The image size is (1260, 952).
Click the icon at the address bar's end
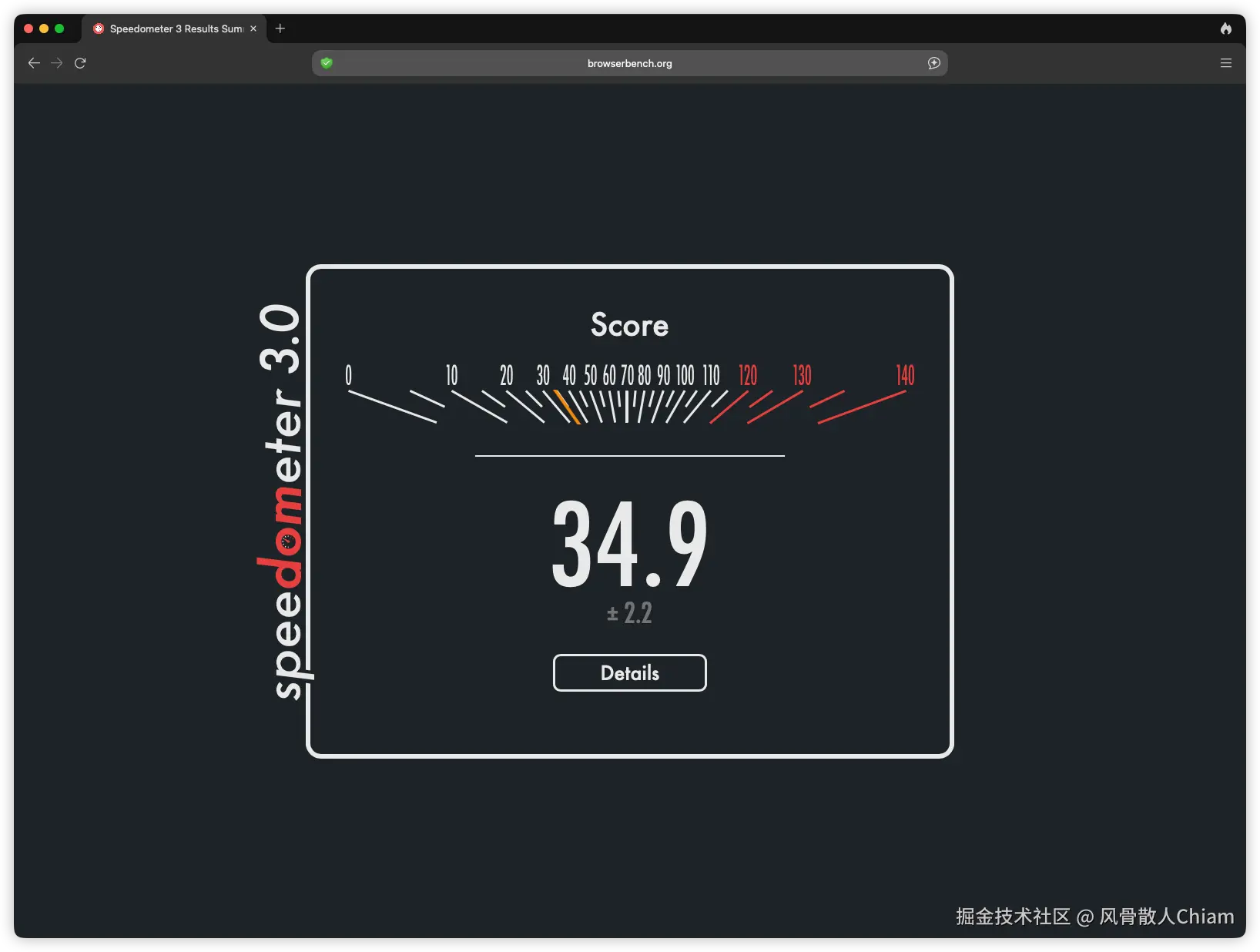click(933, 63)
